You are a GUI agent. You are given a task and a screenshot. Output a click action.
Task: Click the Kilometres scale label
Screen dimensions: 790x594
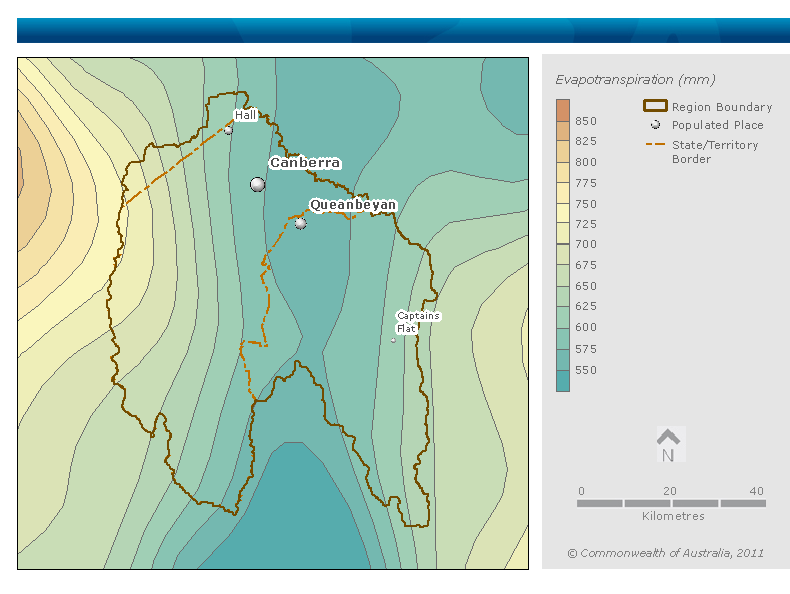tap(673, 516)
